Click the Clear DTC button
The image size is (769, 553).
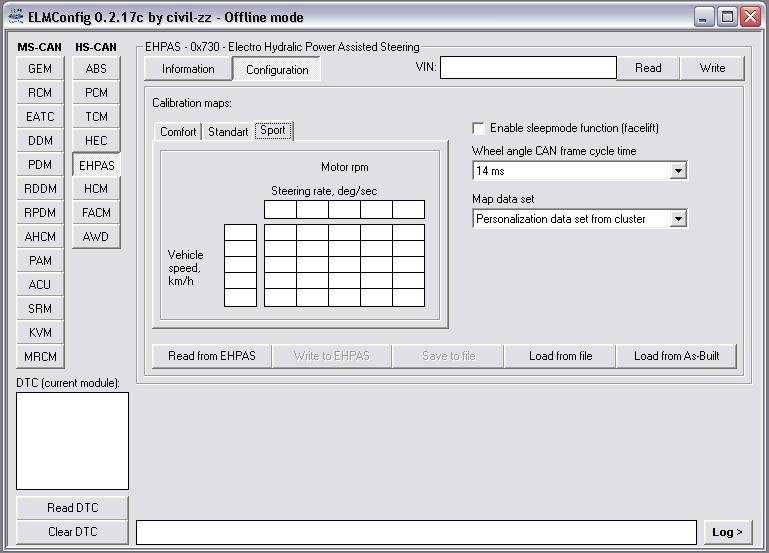pos(73,532)
